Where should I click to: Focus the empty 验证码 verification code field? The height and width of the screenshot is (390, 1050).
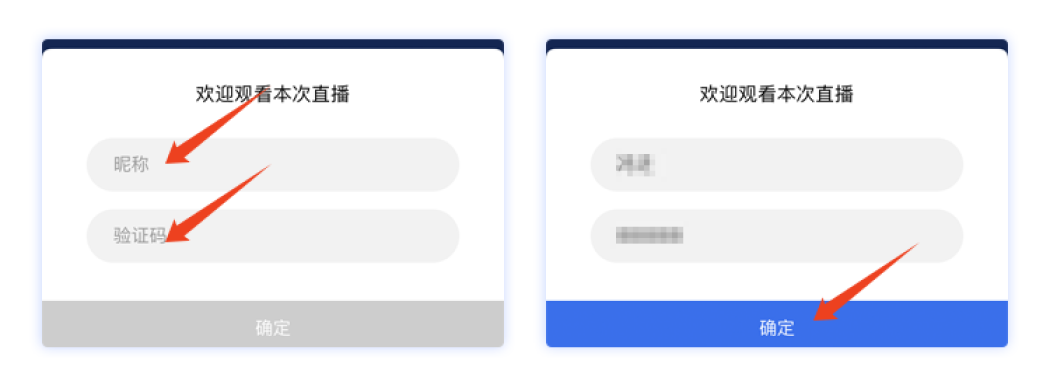pyautogui.click(x=273, y=236)
